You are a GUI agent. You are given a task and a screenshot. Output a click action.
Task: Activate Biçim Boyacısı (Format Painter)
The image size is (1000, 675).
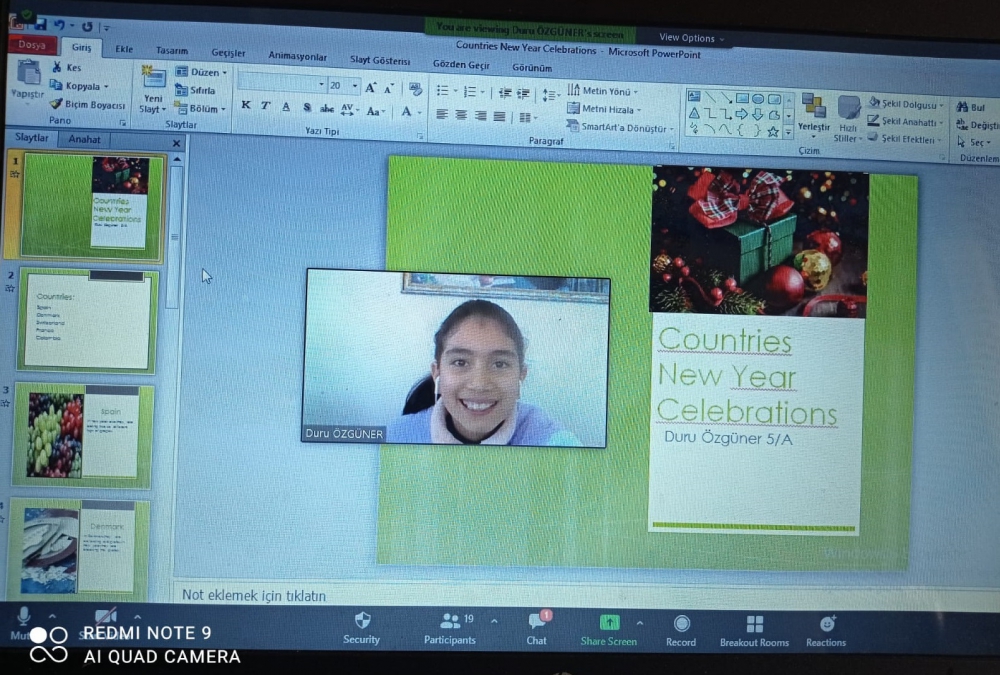click(87, 104)
